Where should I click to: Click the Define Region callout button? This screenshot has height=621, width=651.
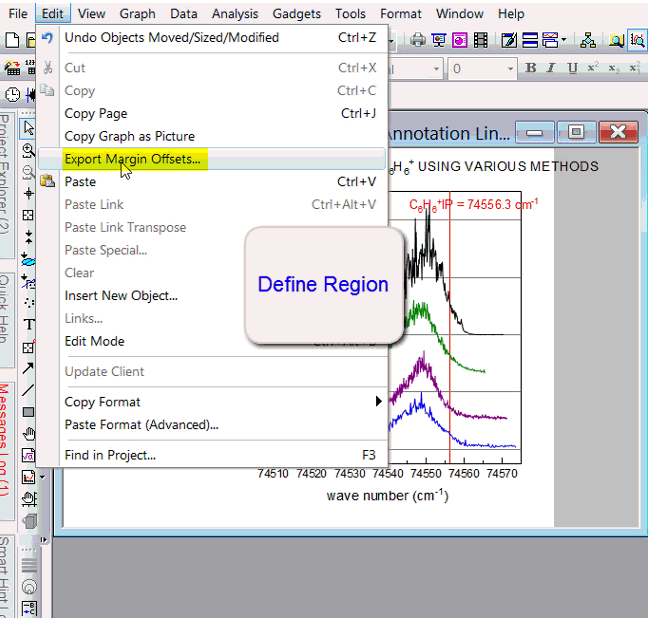[x=324, y=285]
